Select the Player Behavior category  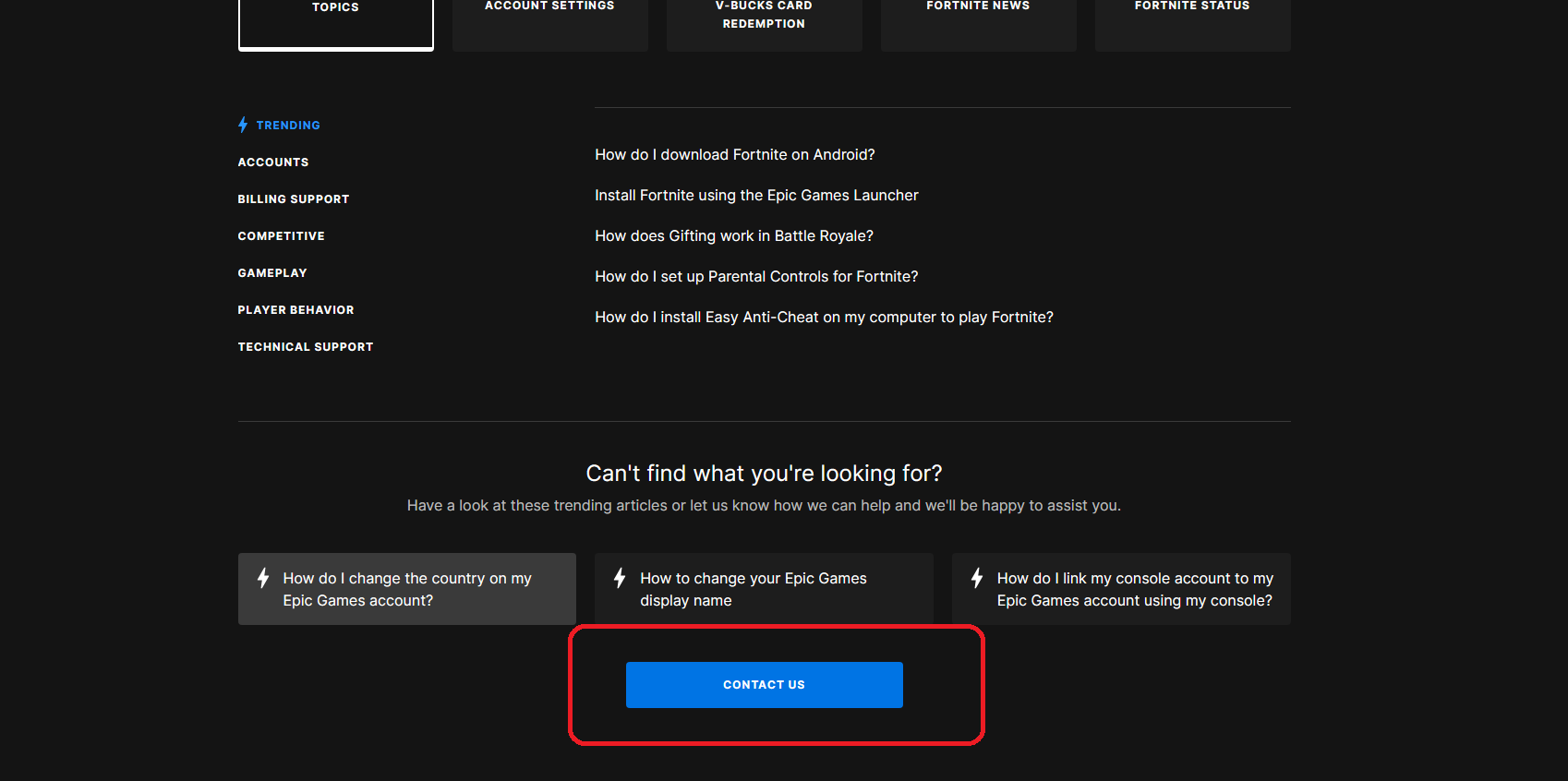pos(296,310)
